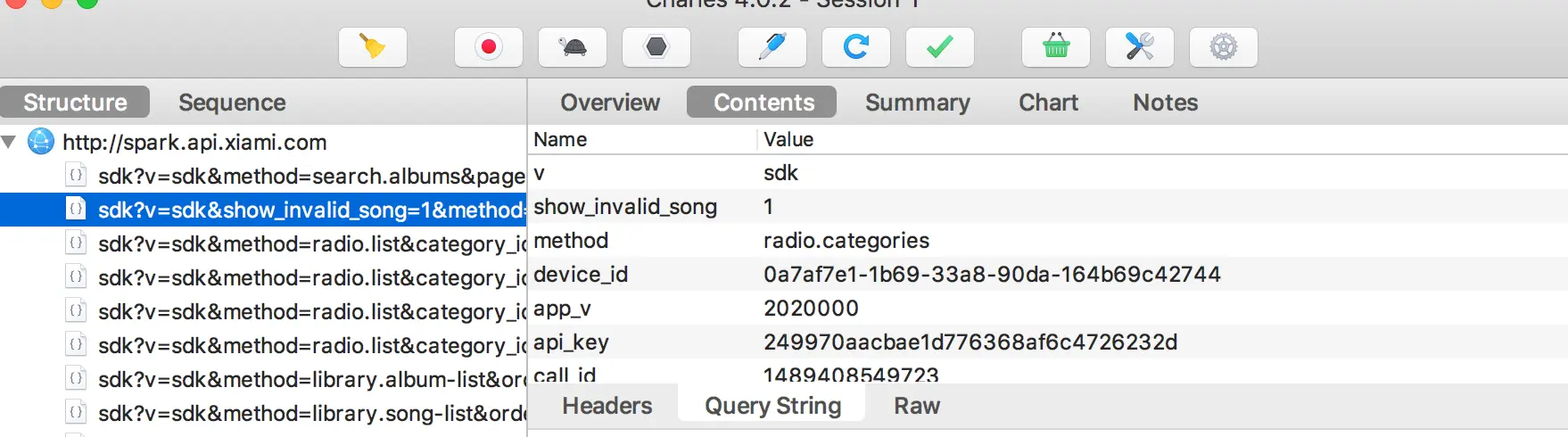Toggle throttling with the turtle icon
The height and width of the screenshot is (437, 1568).
tap(573, 46)
